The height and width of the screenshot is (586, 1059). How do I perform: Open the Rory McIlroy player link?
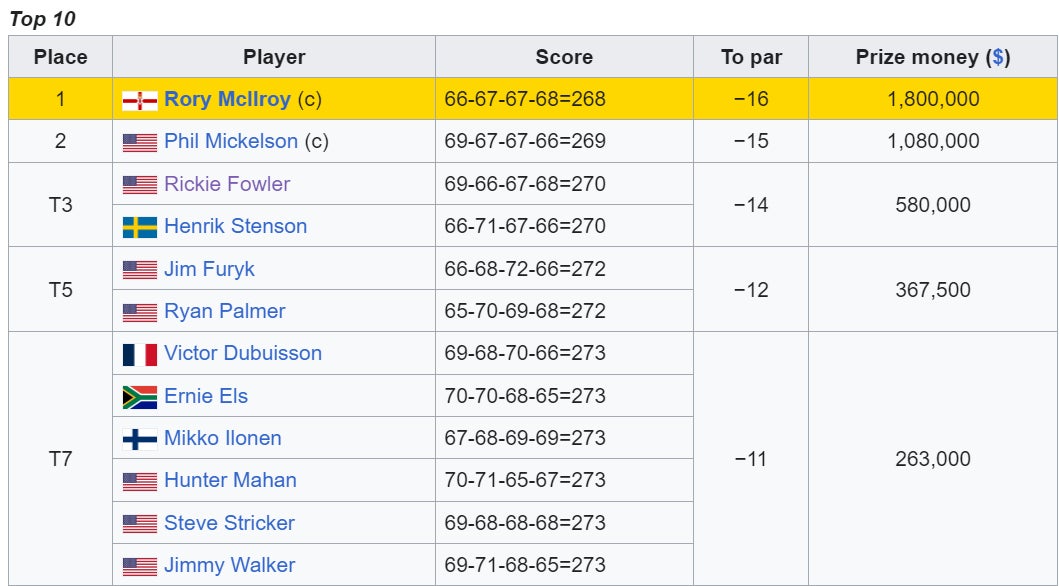pos(227,99)
